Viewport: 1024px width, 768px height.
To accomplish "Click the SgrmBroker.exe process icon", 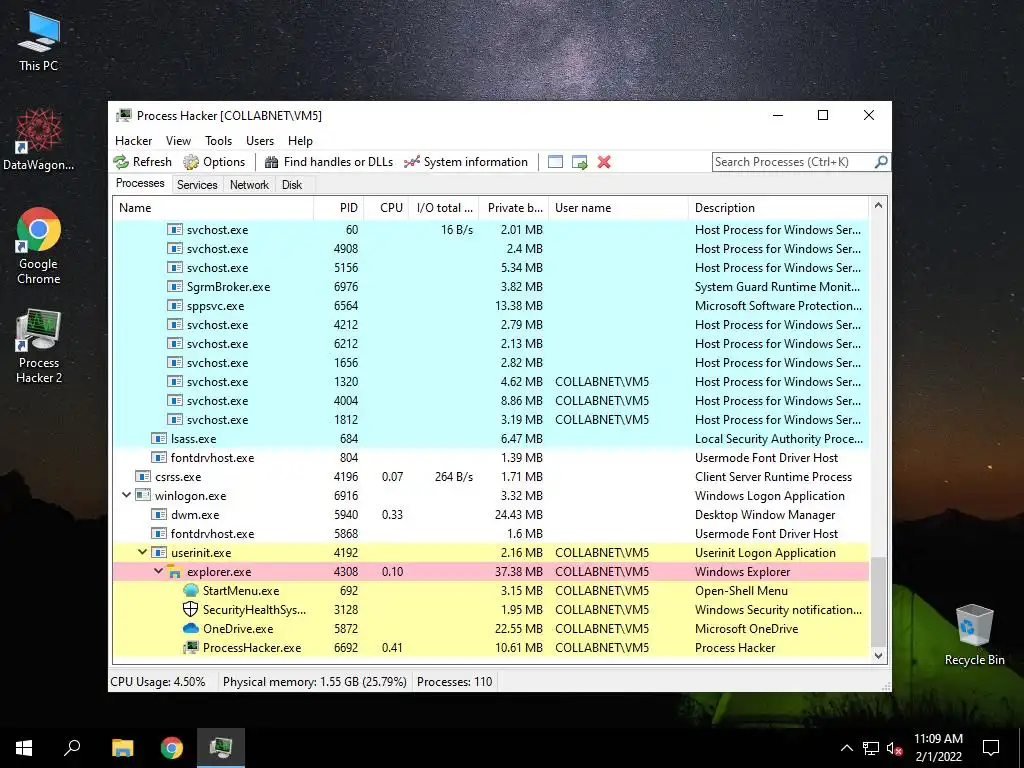I will (174, 287).
